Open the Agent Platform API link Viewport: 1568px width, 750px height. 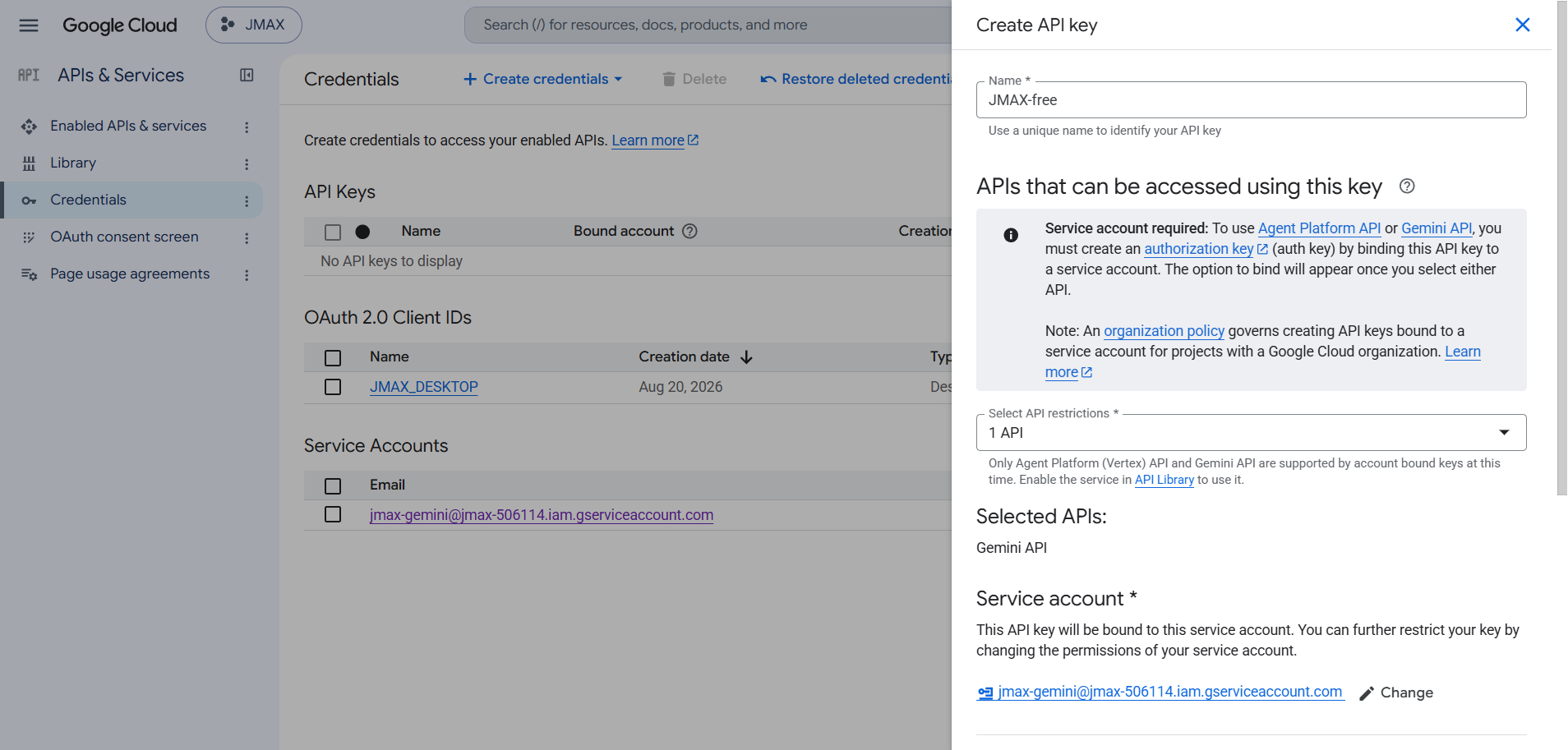(1319, 228)
